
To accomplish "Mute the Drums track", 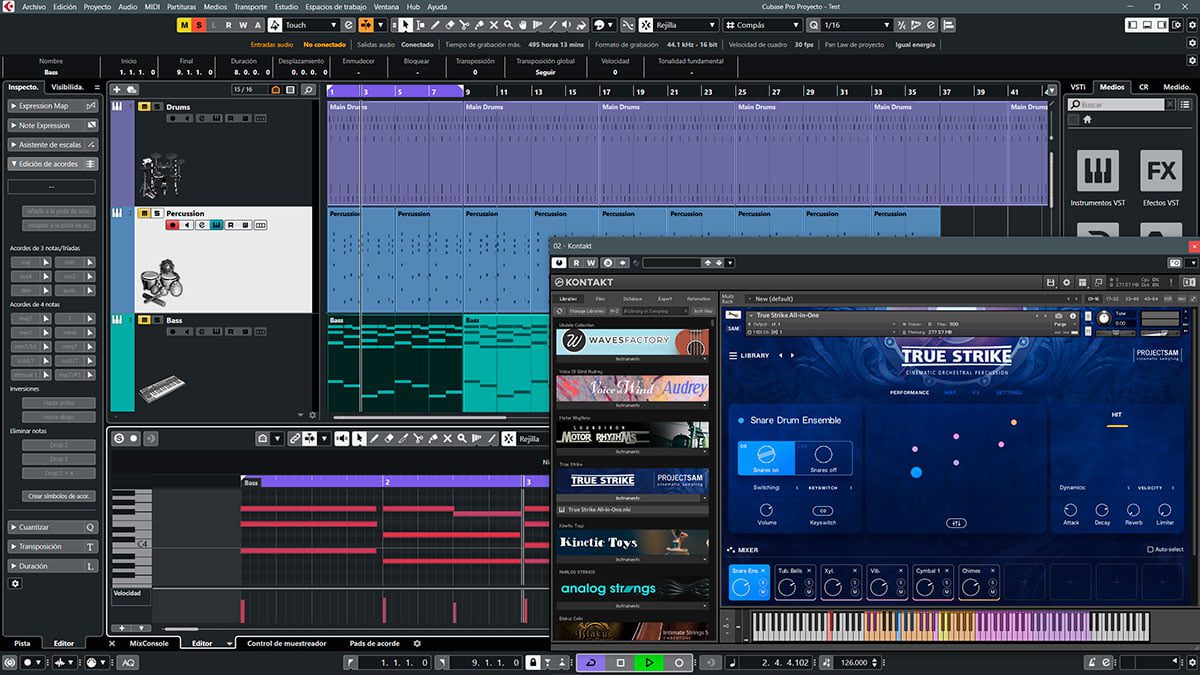I will click(144, 106).
